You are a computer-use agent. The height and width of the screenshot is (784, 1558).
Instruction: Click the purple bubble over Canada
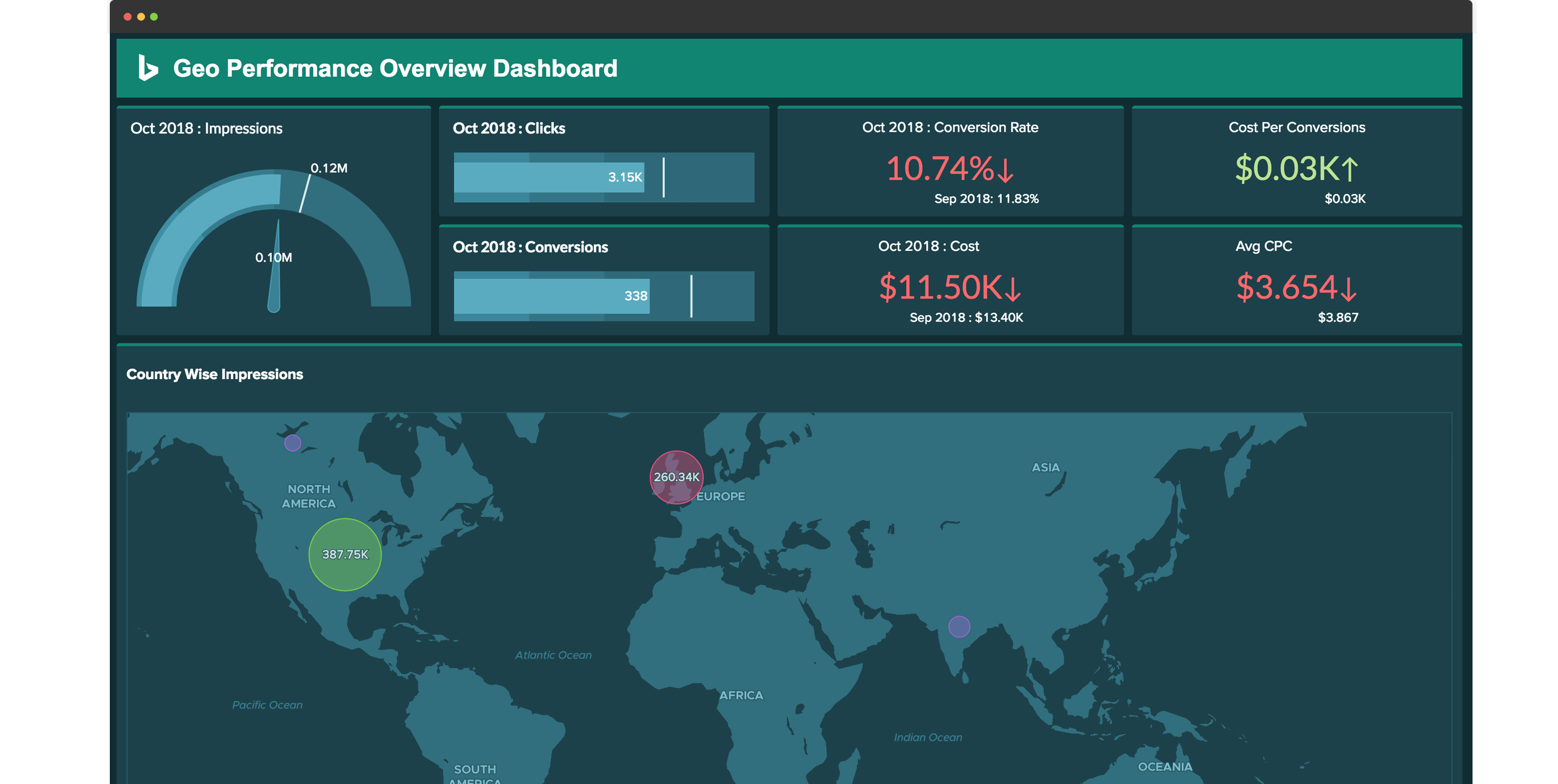[292, 443]
